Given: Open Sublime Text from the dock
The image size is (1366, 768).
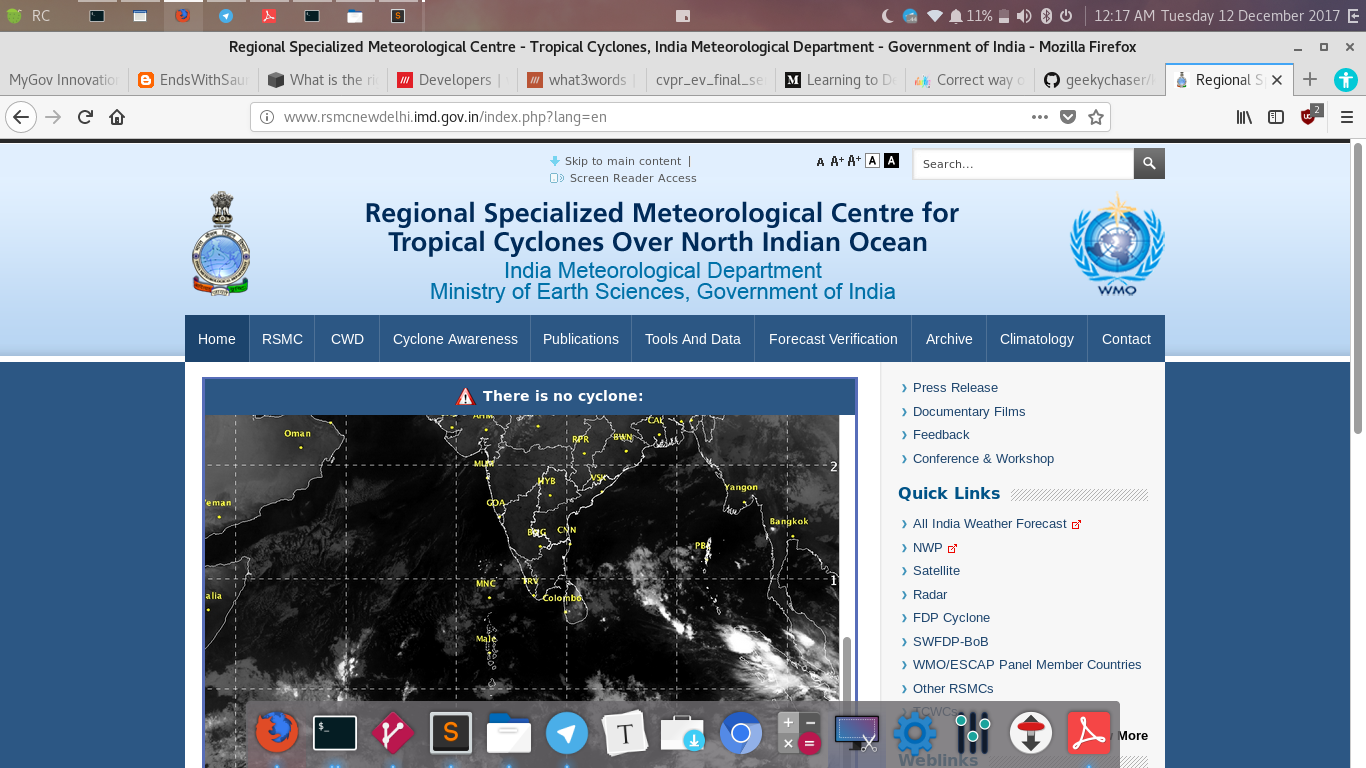Looking at the screenshot, I should 450,734.
